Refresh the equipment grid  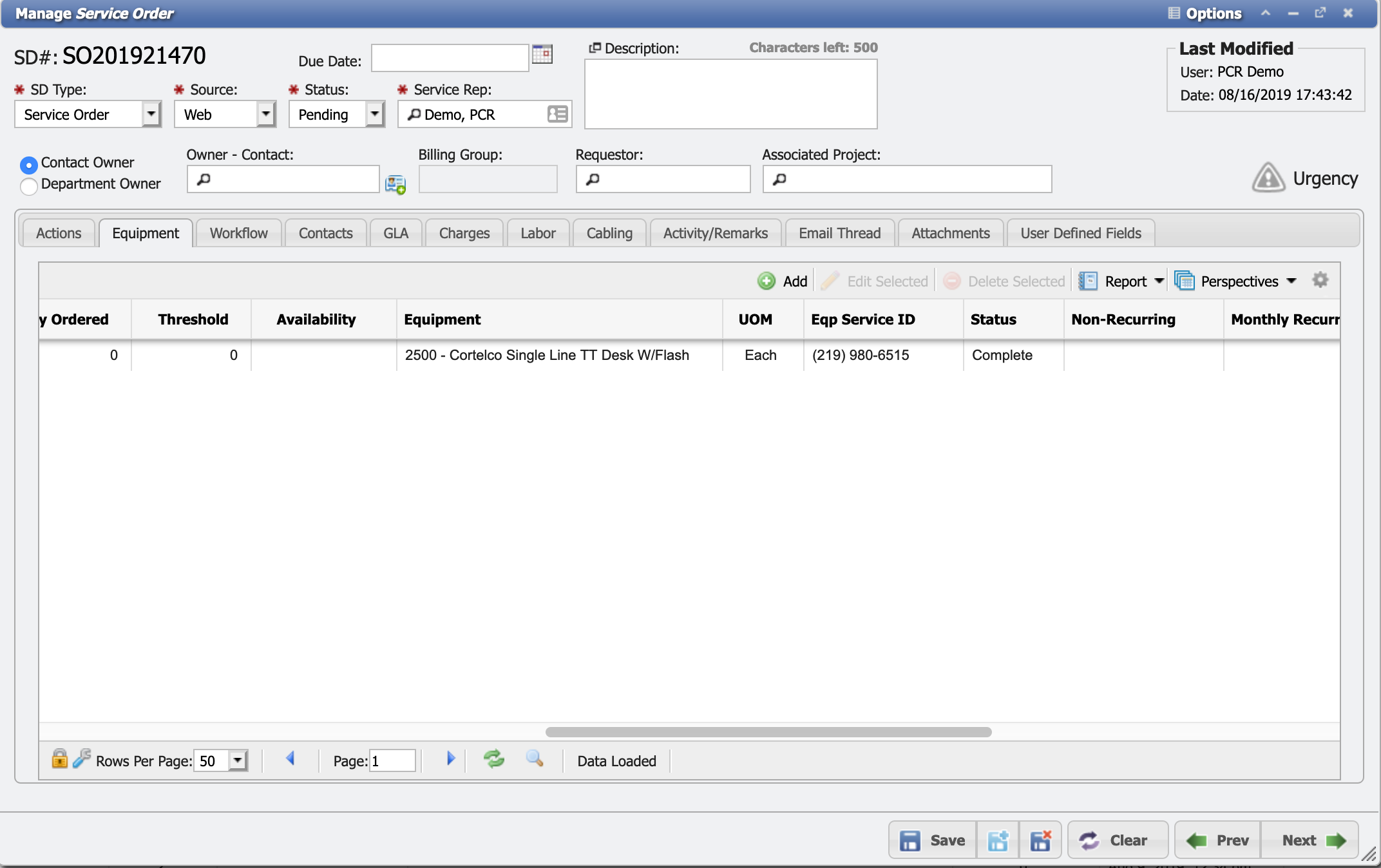pos(494,759)
